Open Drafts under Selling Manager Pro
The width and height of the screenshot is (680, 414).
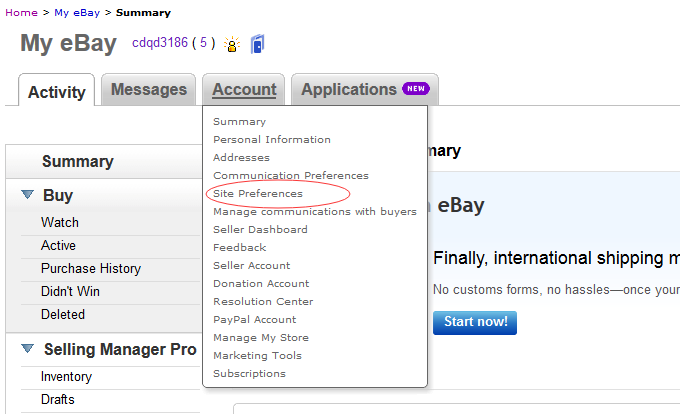click(x=58, y=399)
